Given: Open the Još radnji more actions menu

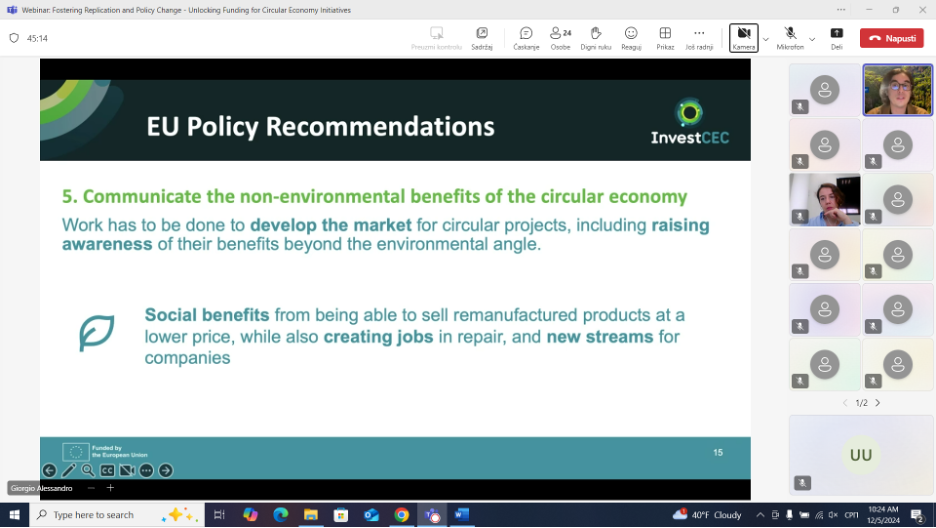Looking at the screenshot, I should click(x=699, y=37).
